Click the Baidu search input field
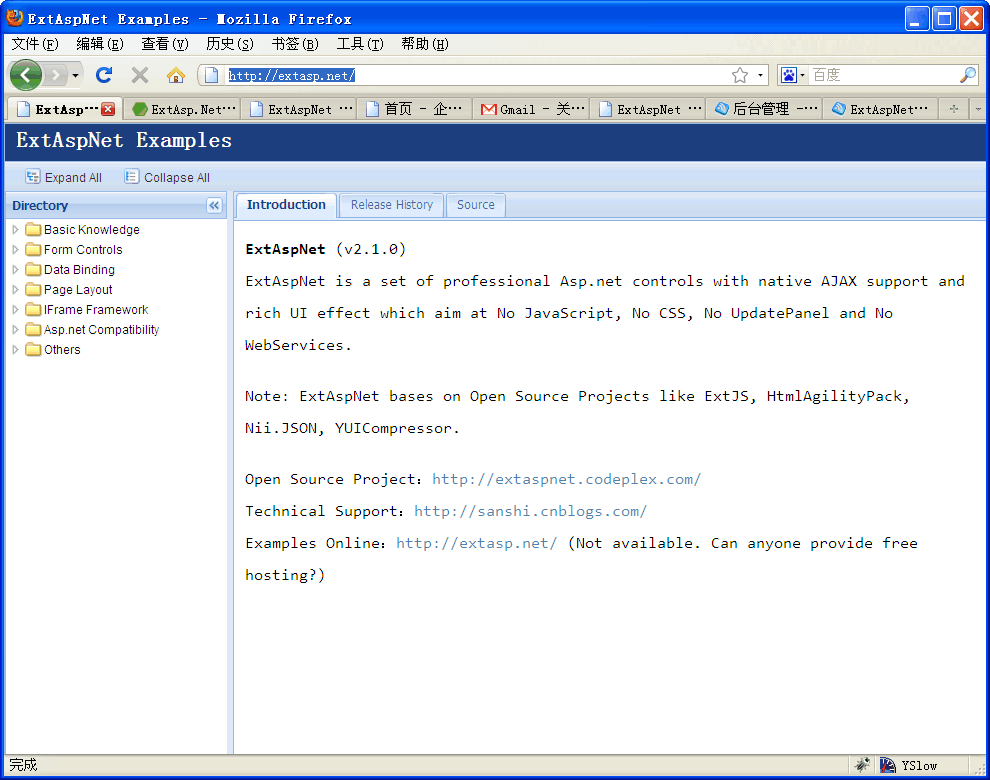The height and width of the screenshot is (780, 990). tap(884, 76)
